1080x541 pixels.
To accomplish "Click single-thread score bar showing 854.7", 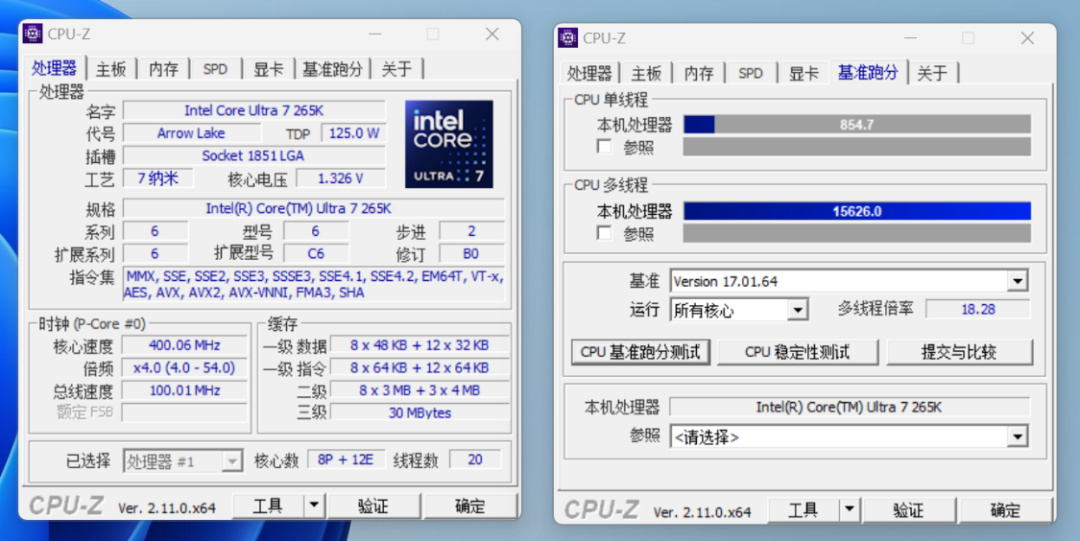I will coord(857,124).
